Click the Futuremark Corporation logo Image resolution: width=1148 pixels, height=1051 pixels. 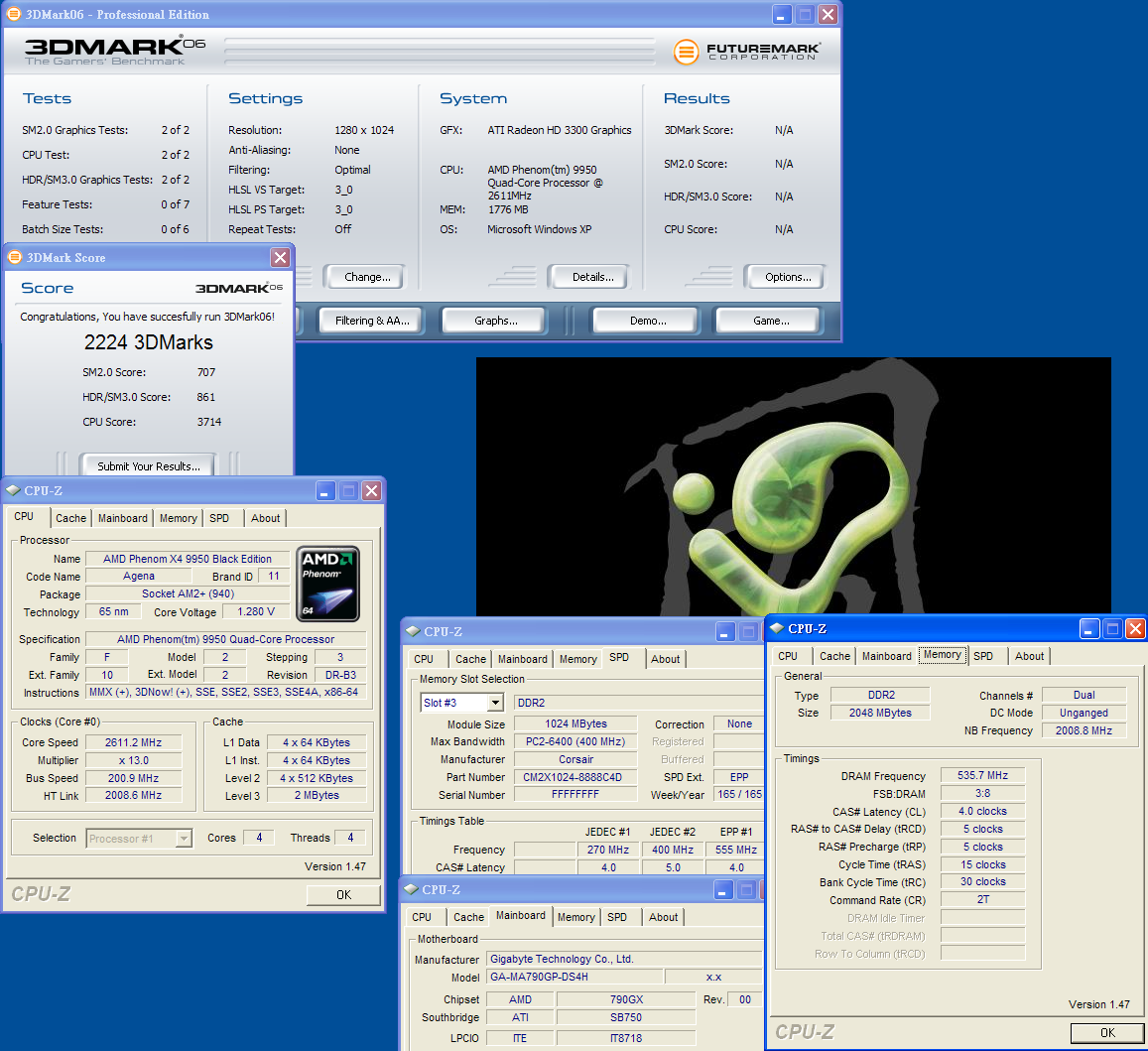746,52
